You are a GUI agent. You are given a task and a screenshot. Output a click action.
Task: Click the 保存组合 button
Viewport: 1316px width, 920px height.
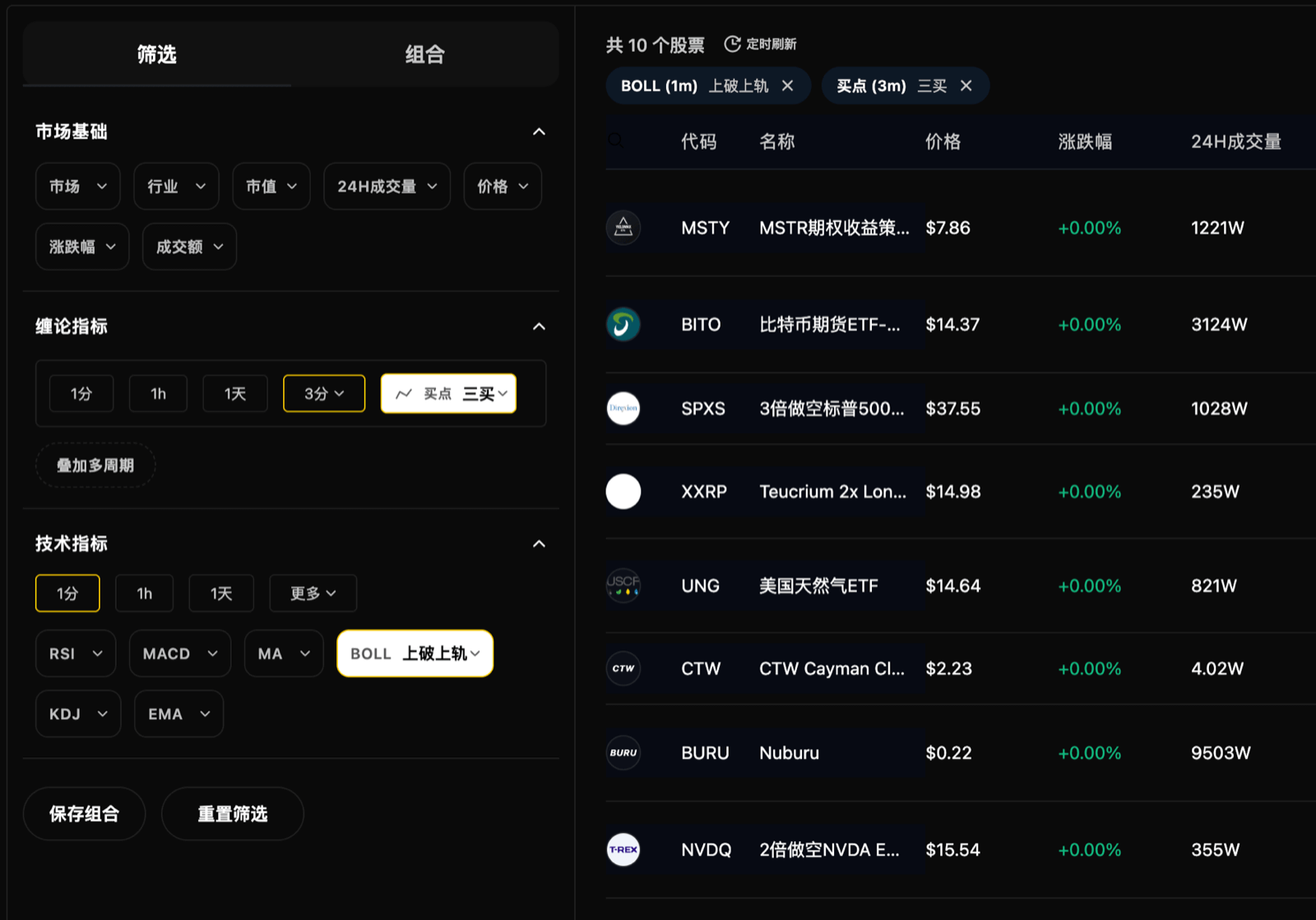[x=83, y=813]
